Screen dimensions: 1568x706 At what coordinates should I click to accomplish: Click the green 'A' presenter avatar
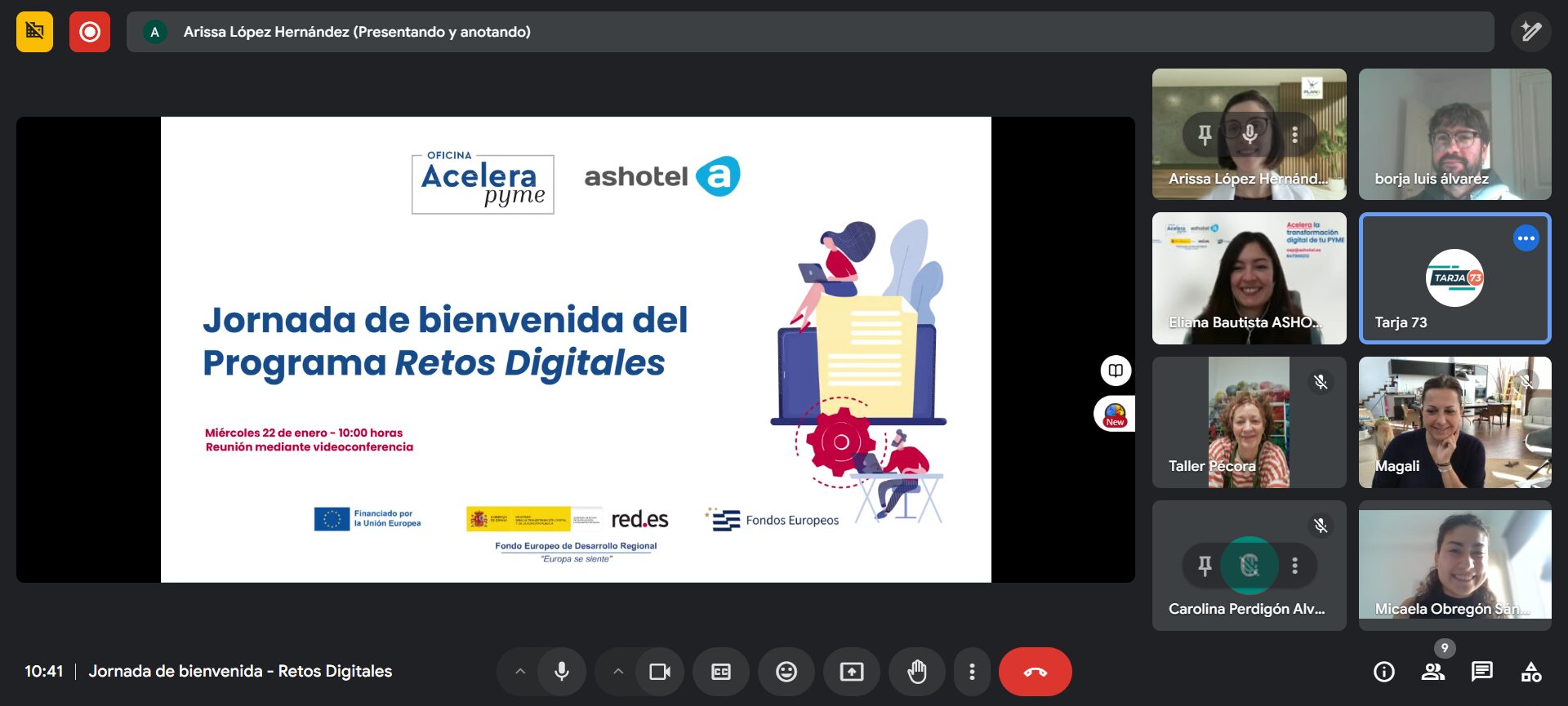coord(155,32)
